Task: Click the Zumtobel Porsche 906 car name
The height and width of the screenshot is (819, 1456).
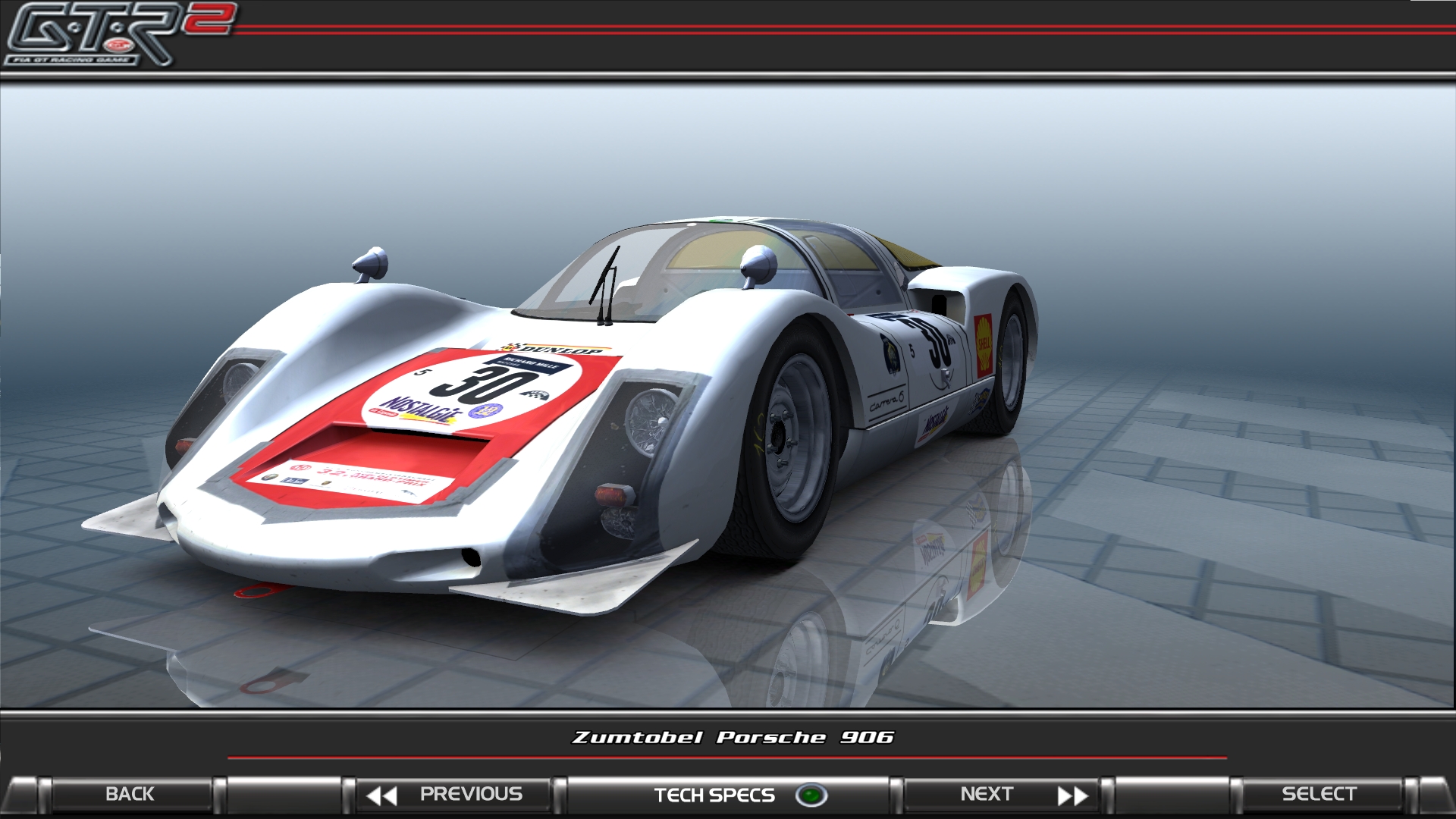Action: (x=733, y=737)
